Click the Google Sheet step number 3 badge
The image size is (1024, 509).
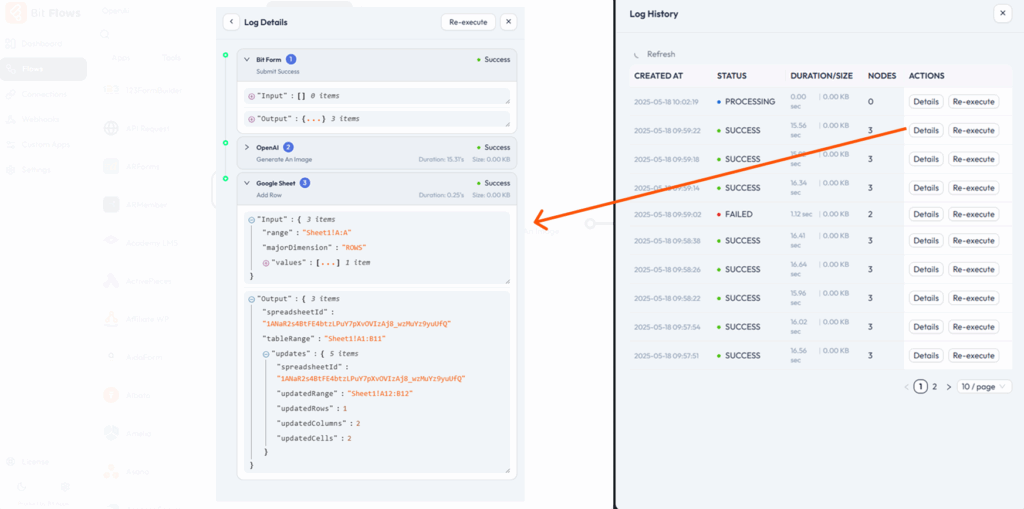(305, 184)
